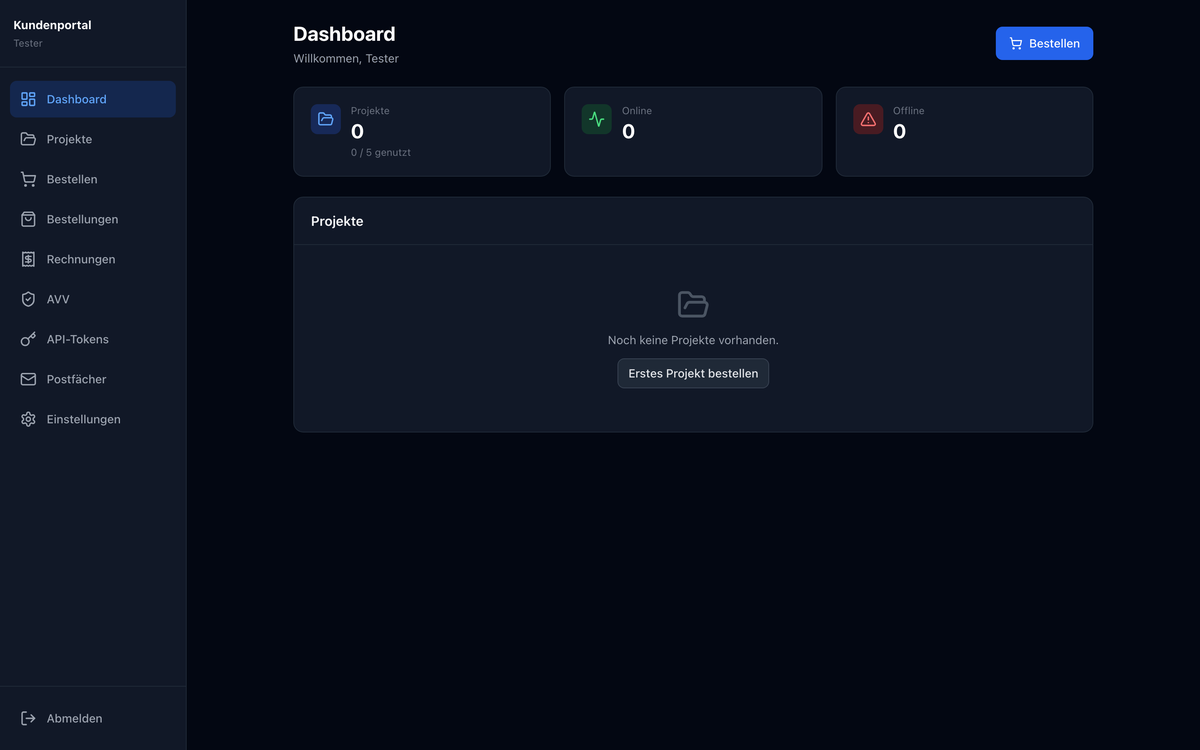
Task: Click the Bestellen cart icon in sidebar
Action: (x=28, y=179)
